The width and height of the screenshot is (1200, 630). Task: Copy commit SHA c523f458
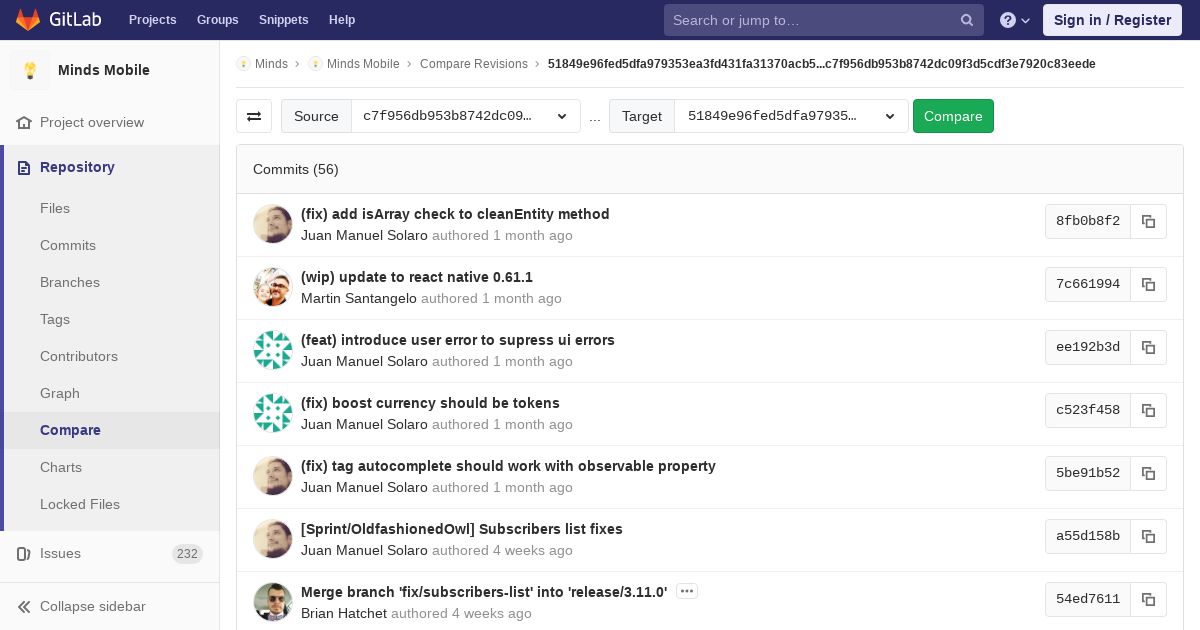click(1148, 410)
